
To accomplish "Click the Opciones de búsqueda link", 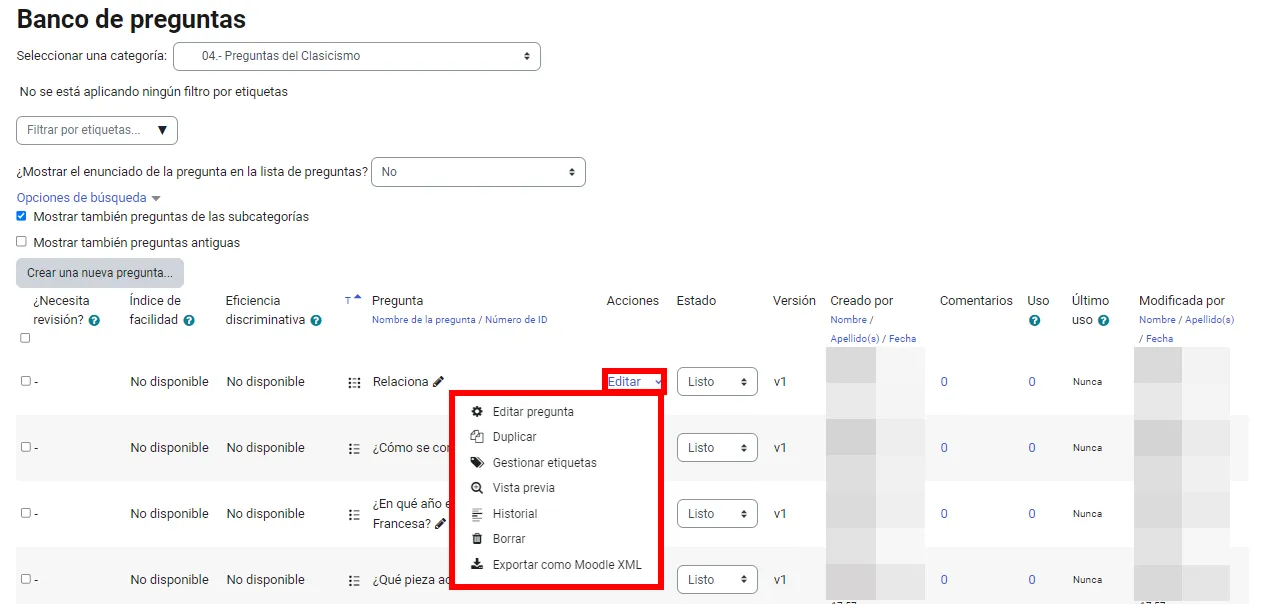I will pos(82,198).
